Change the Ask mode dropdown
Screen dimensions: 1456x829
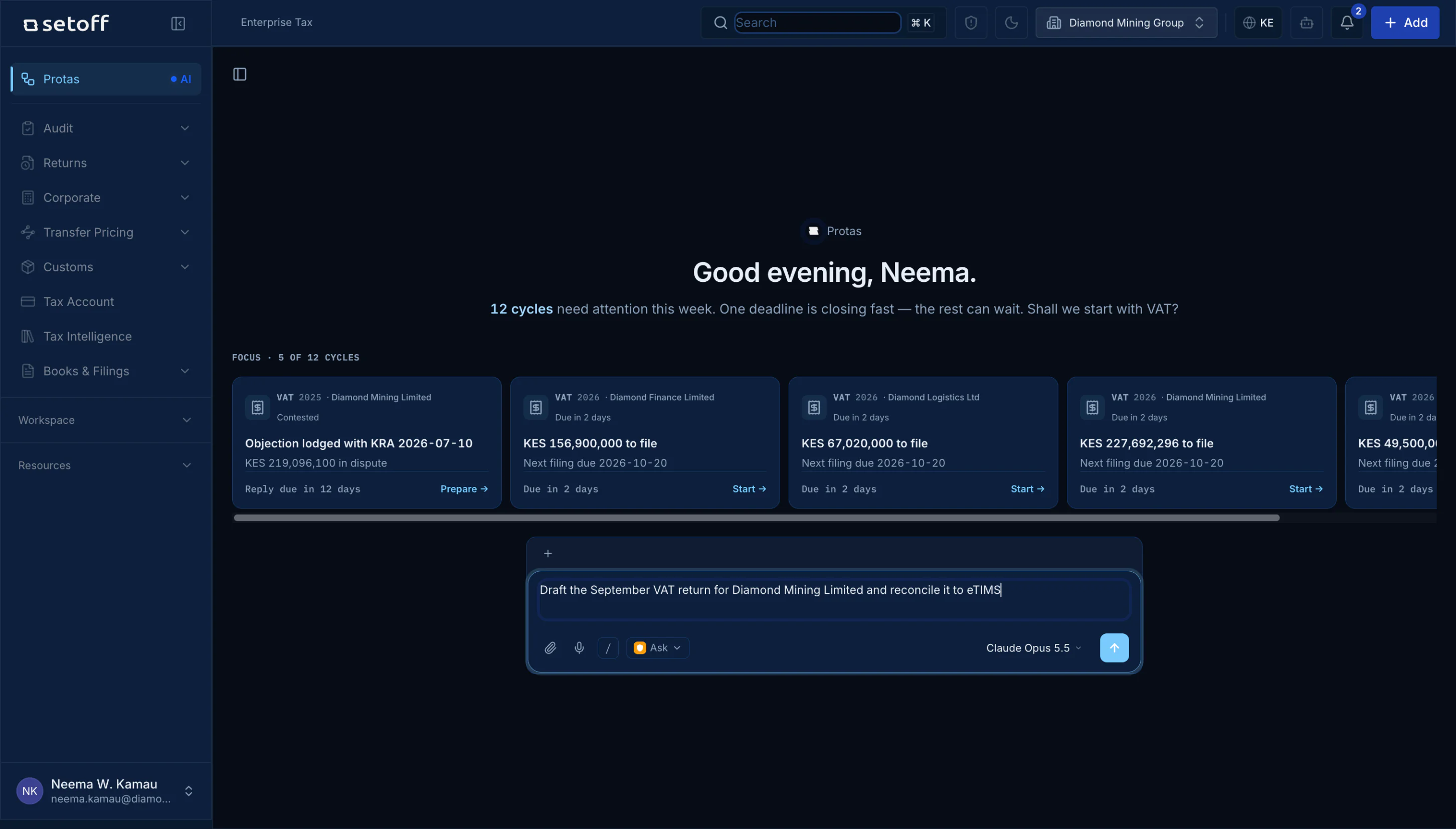(x=657, y=648)
